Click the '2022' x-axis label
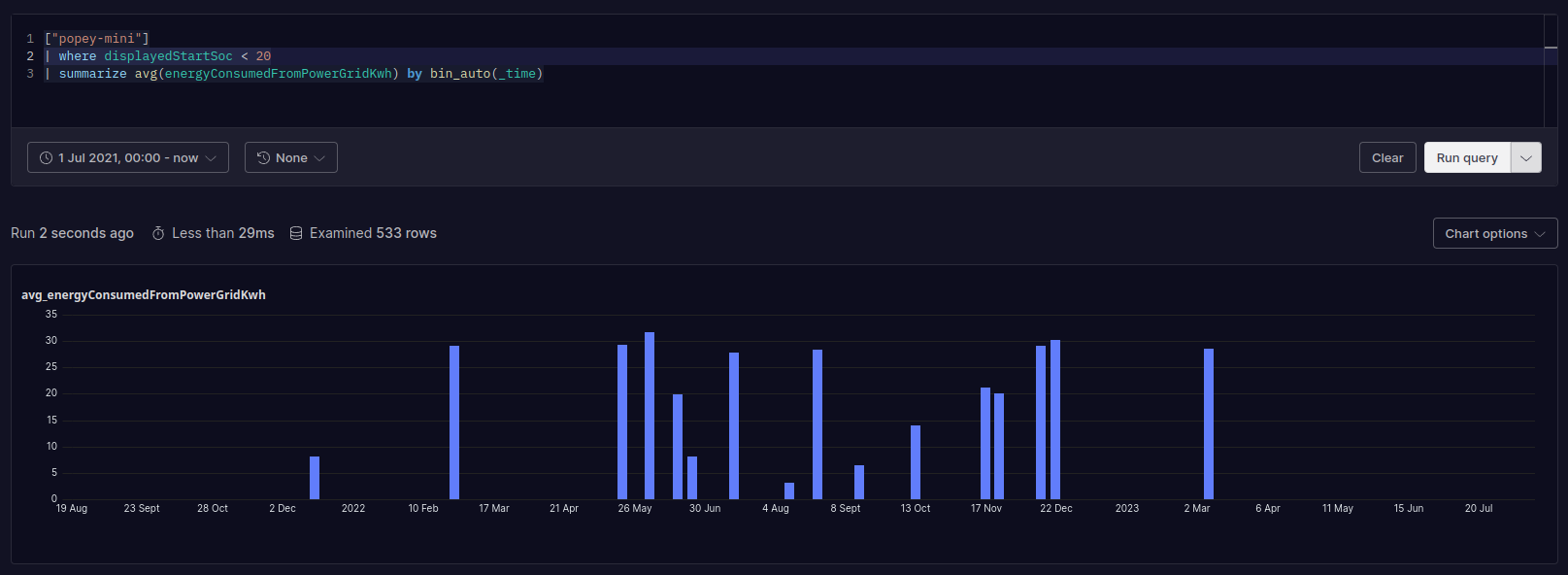Screen dimensions: 1568x575 (353, 508)
